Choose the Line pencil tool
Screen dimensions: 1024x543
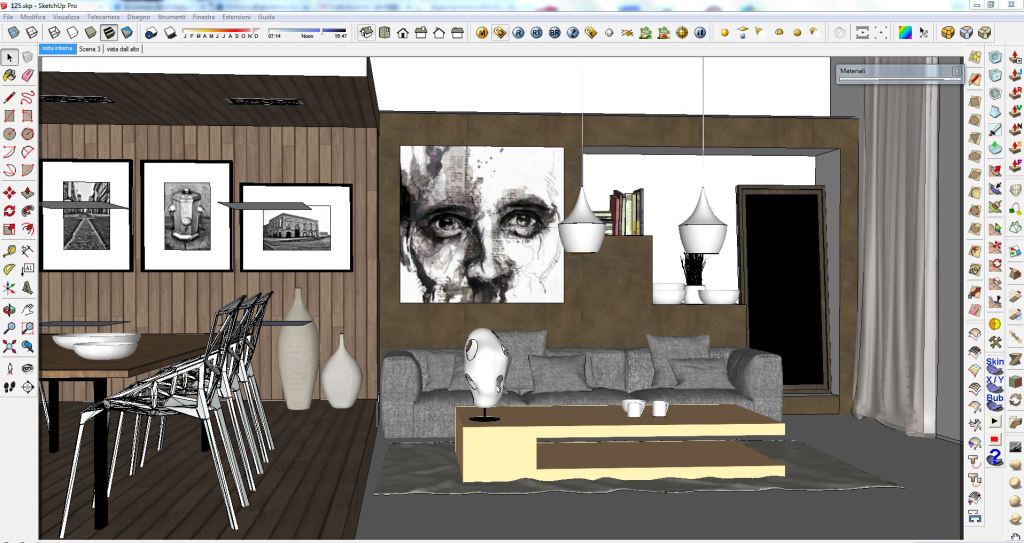point(9,98)
